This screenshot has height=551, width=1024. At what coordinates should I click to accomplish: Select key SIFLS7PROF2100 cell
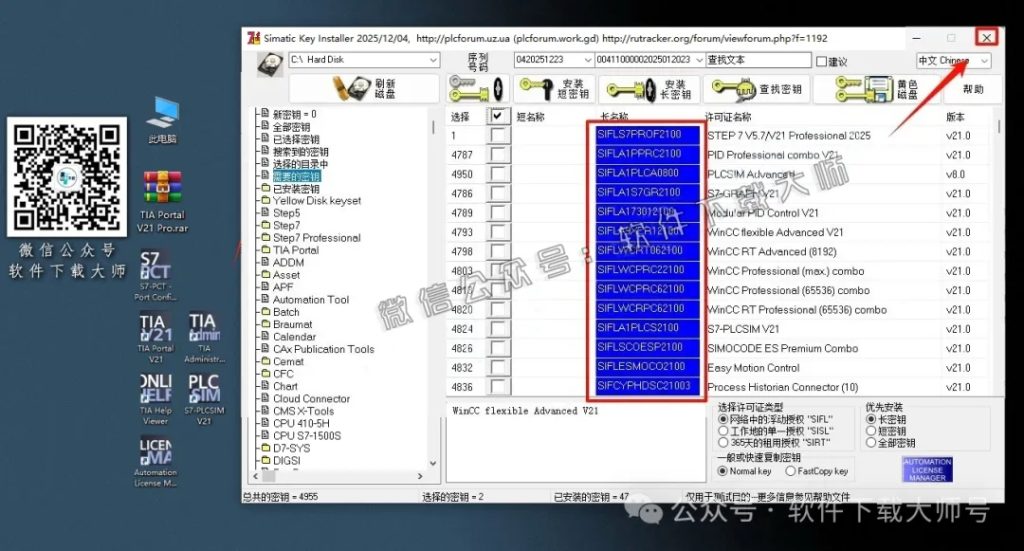647,134
